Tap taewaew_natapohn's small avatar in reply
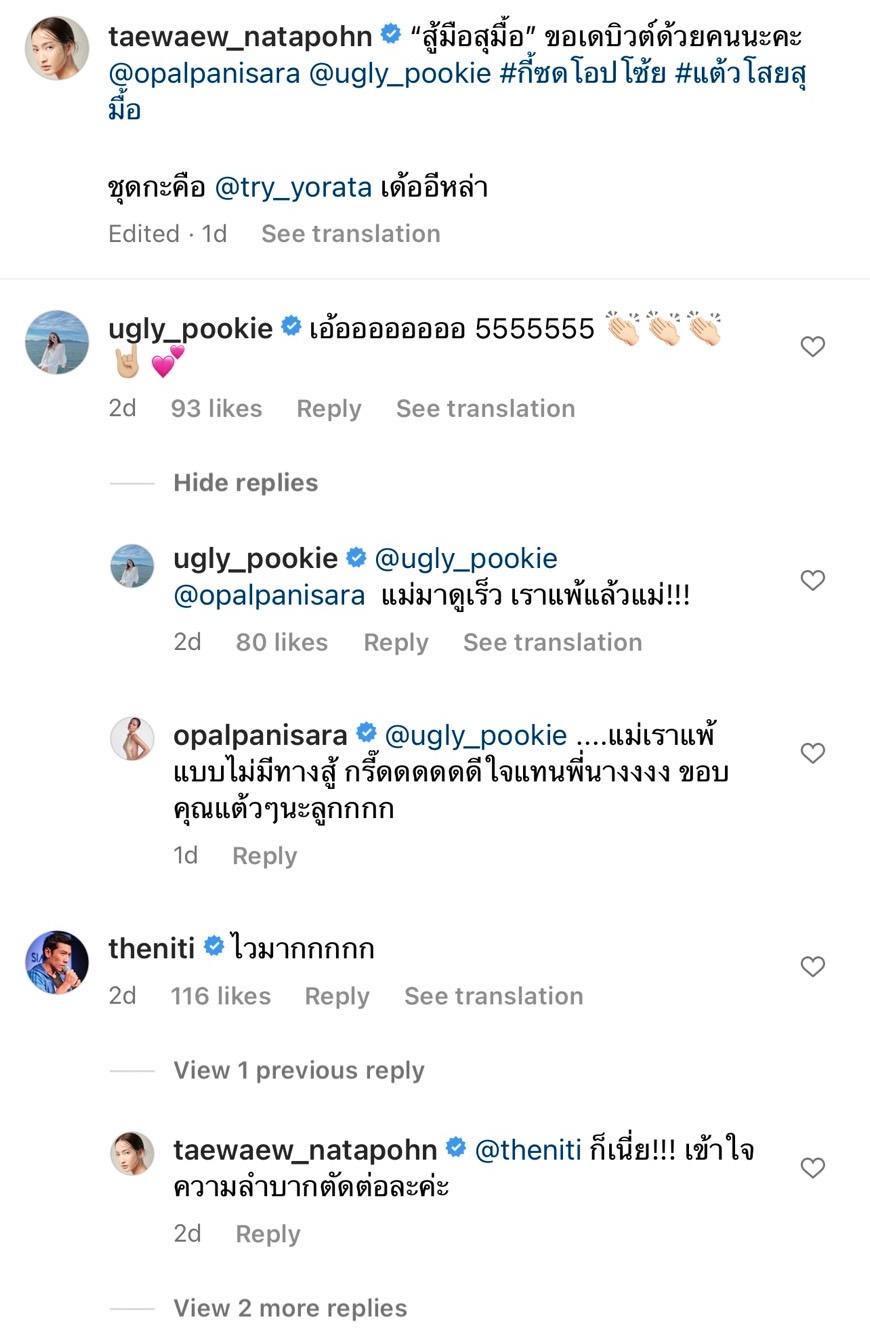Viewport: 870px width, 1342px height. (131, 1154)
